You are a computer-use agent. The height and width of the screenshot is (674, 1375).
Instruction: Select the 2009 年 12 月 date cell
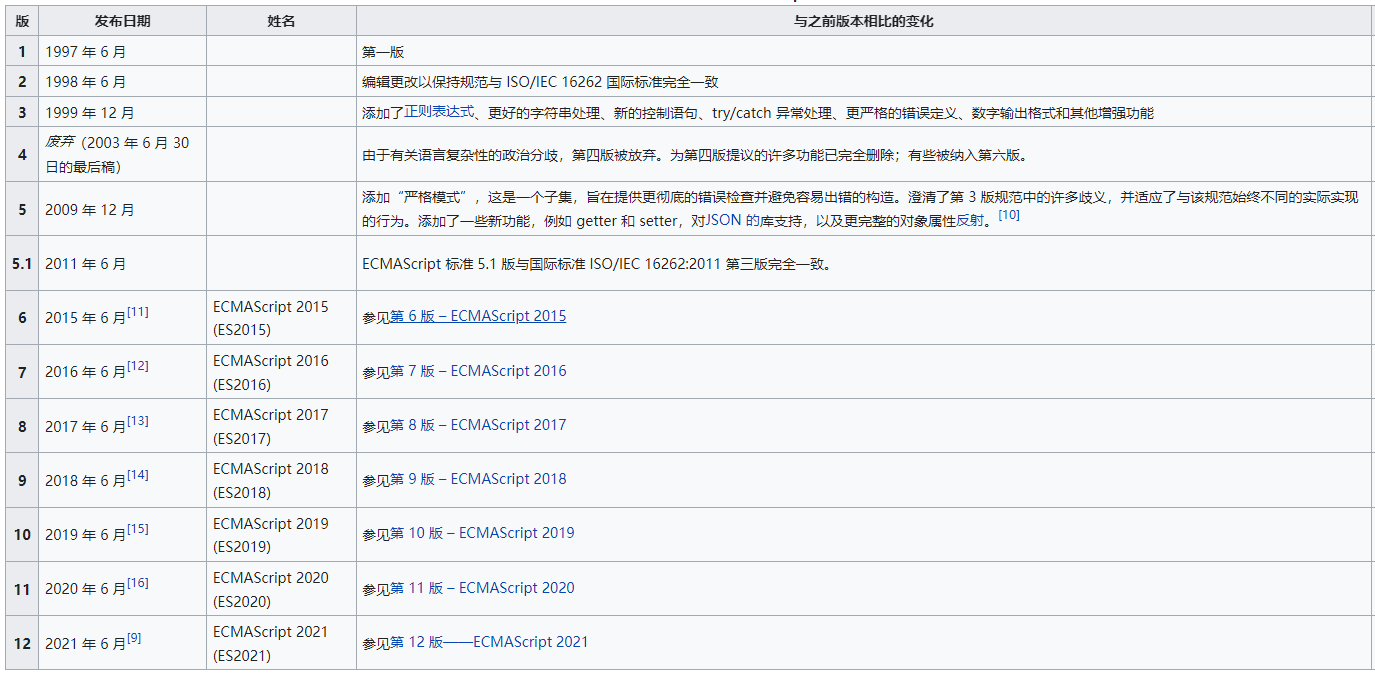point(123,209)
